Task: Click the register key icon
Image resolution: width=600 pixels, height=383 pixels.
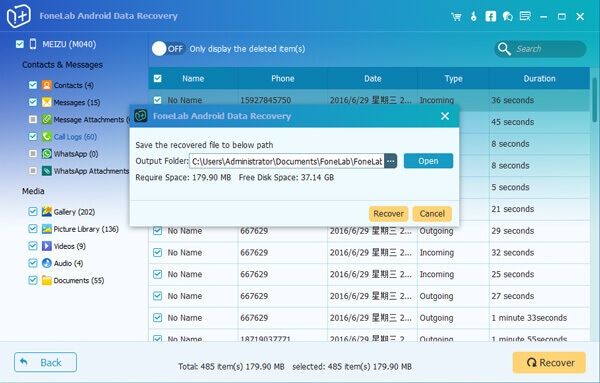Action: point(473,16)
